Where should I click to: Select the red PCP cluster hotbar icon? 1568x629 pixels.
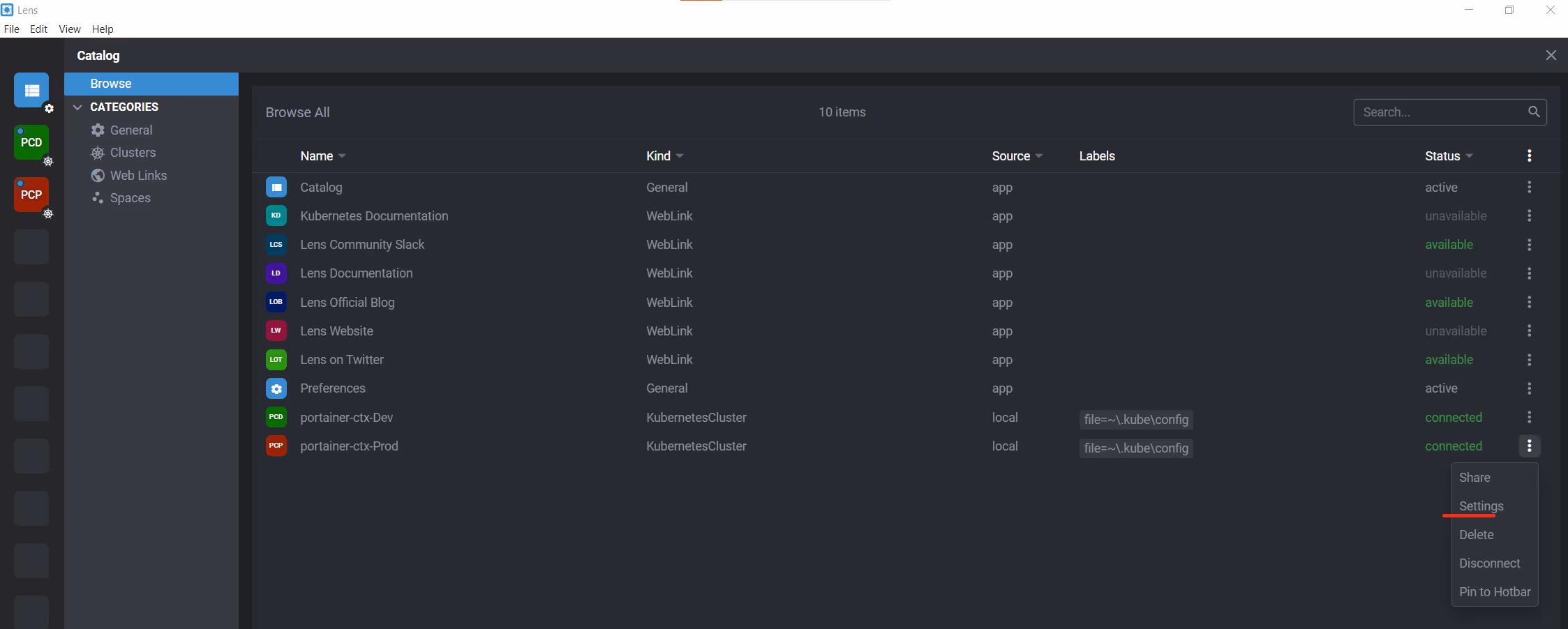click(31, 195)
